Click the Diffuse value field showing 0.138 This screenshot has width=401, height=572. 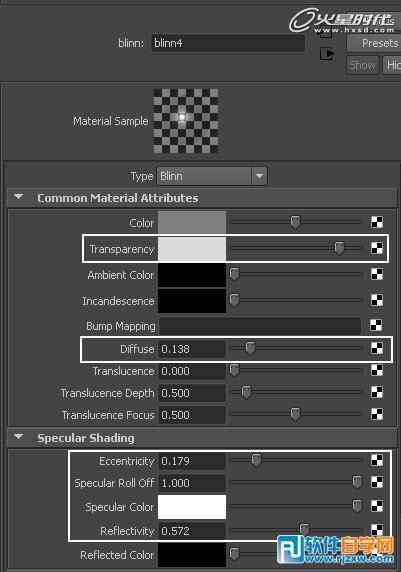tap(192, 349)
